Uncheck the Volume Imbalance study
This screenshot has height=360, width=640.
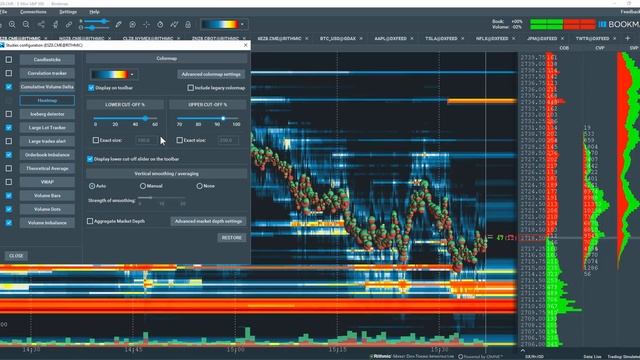9,223
